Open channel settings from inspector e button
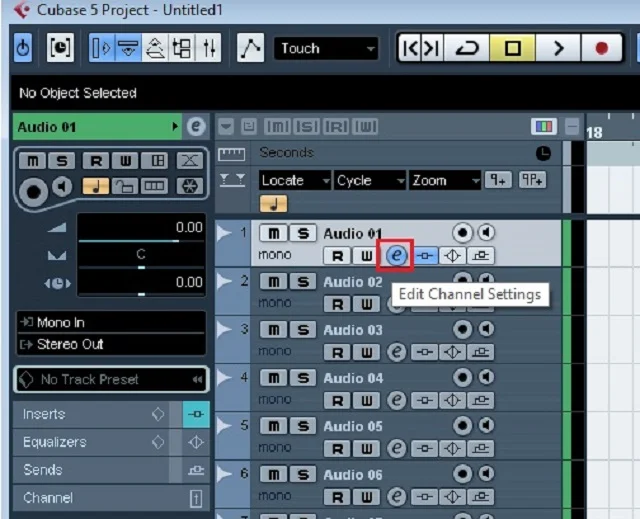The width and height of the screenshot is (640, 519). [x=196, y=126]
